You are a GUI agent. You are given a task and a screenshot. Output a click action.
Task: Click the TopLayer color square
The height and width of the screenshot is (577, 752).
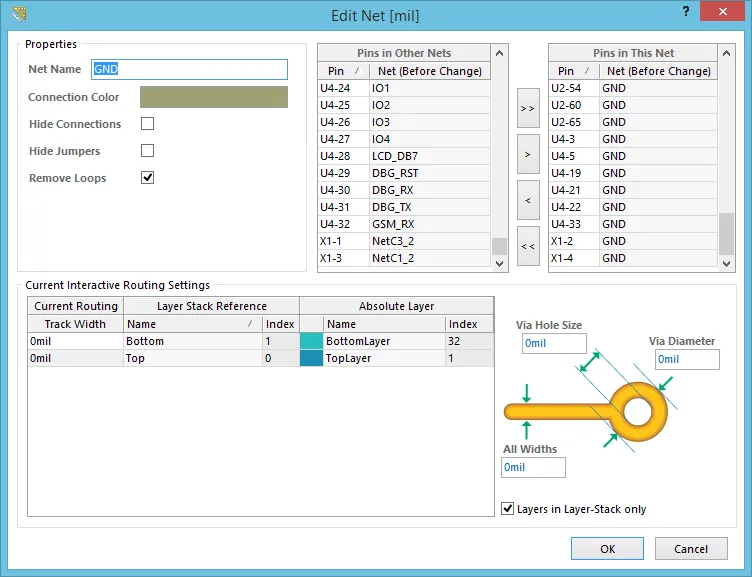311,358
